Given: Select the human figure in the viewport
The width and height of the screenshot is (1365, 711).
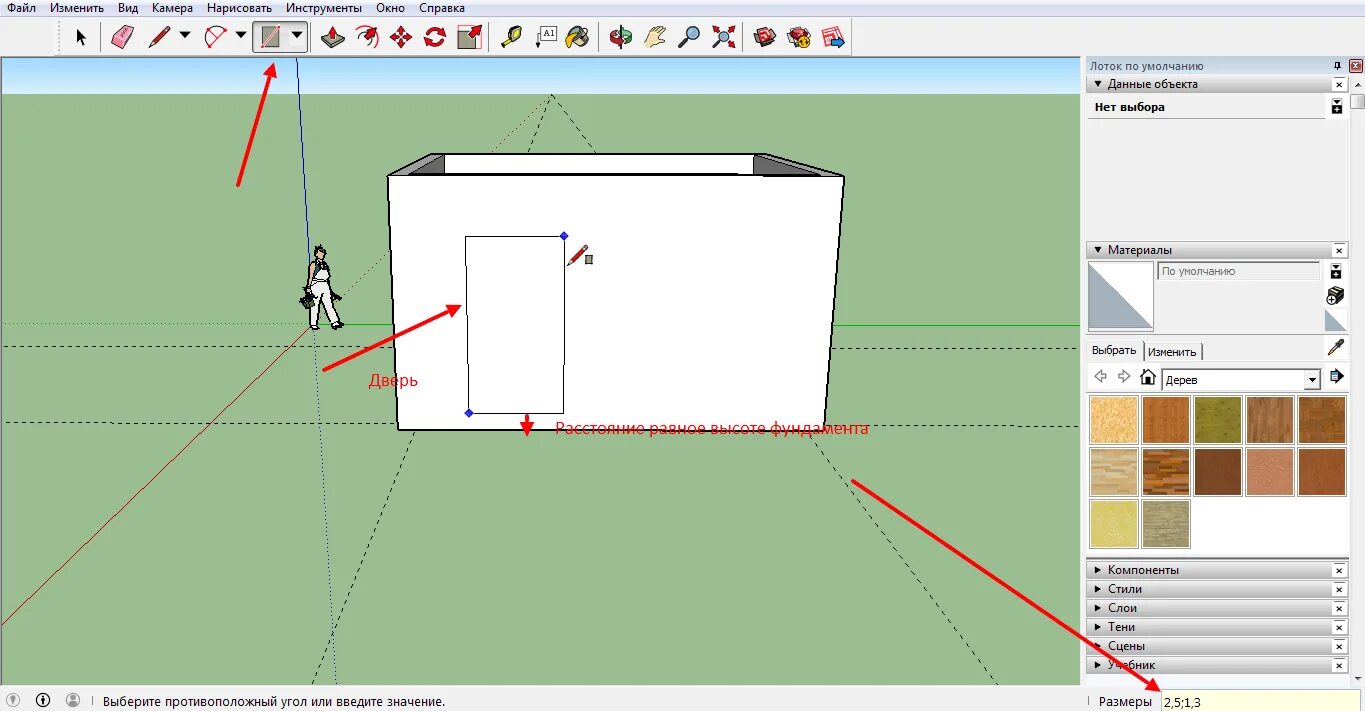Looking at the screenshot, I should click(x=321, y=287).
